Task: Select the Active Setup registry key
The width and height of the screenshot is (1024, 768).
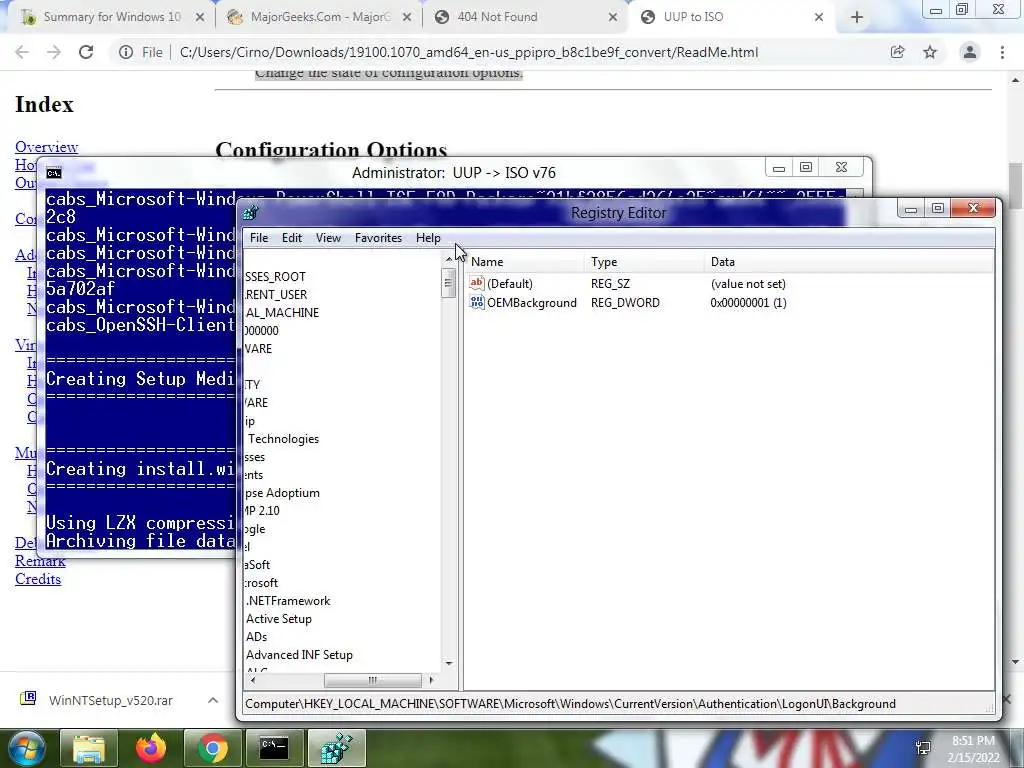Action: point(279,618)
